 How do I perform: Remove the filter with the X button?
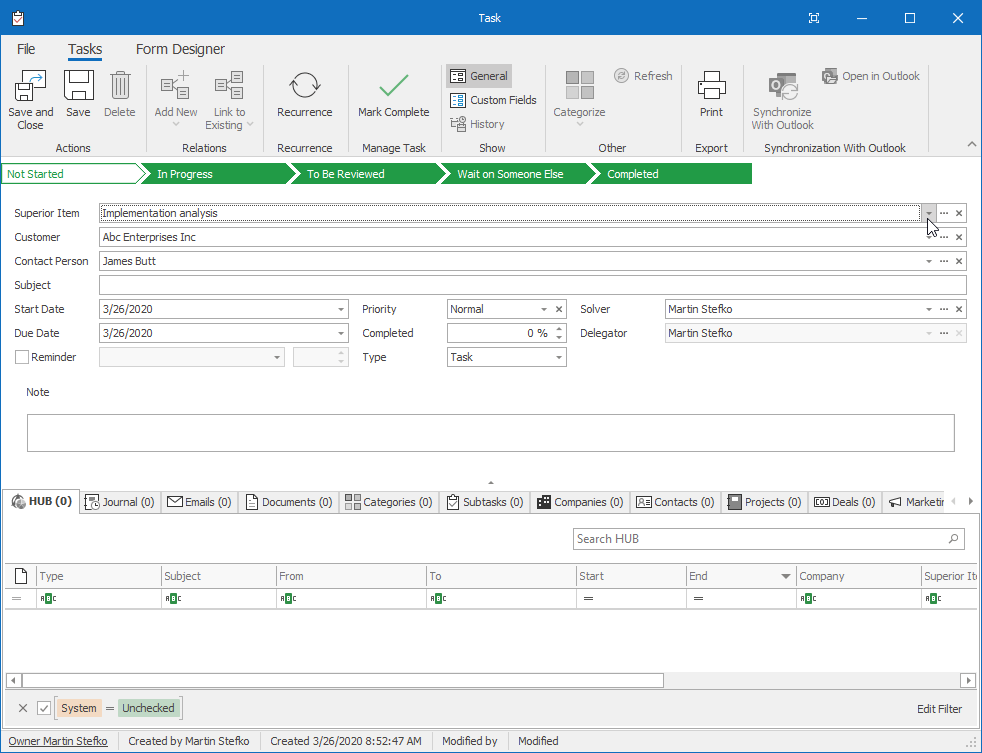pos(23,708)
